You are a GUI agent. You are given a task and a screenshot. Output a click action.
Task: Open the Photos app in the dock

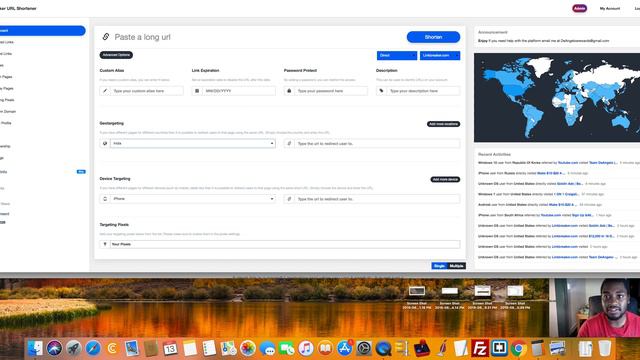[x=248, y=348]
